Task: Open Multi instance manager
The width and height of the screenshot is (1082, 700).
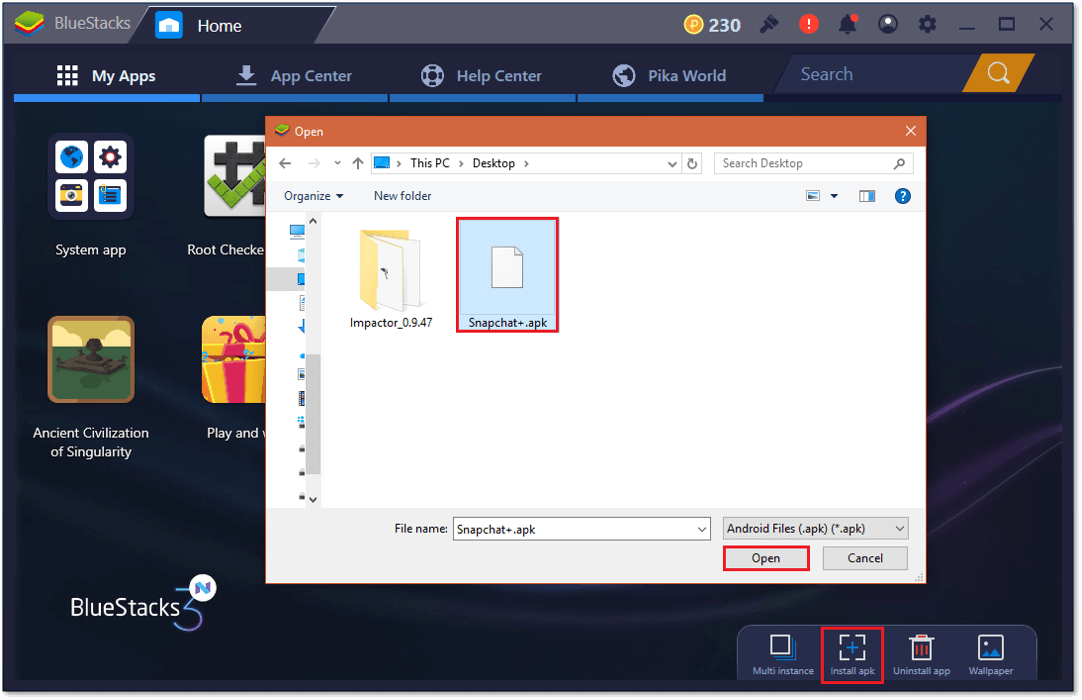Action: coord(783,654)
